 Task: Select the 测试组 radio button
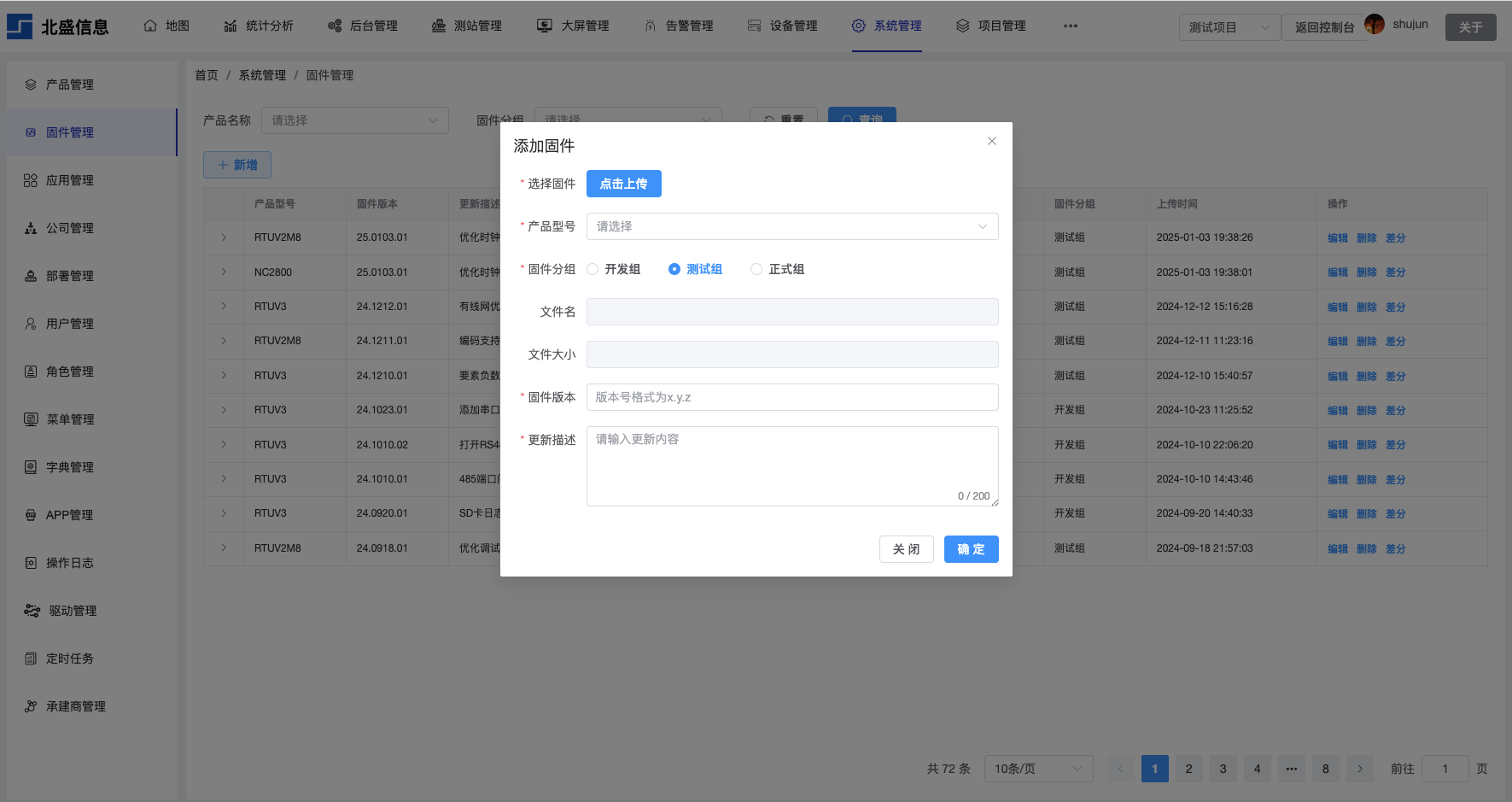tap(674, 269)
